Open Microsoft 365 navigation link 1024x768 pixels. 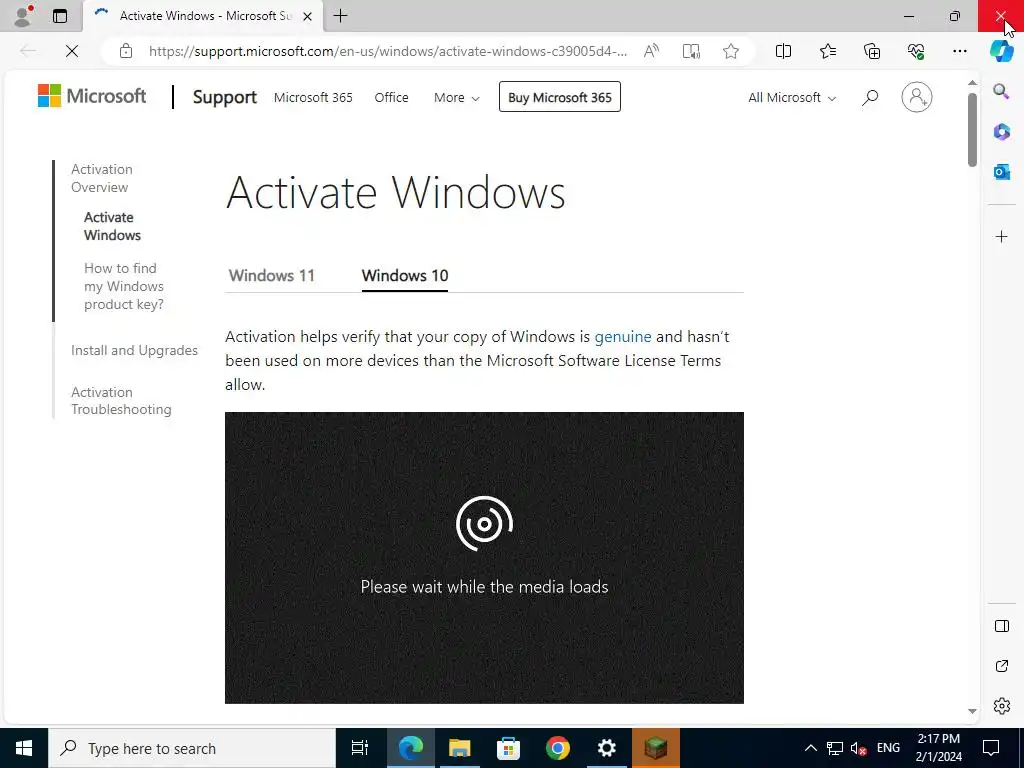(313, 97)
